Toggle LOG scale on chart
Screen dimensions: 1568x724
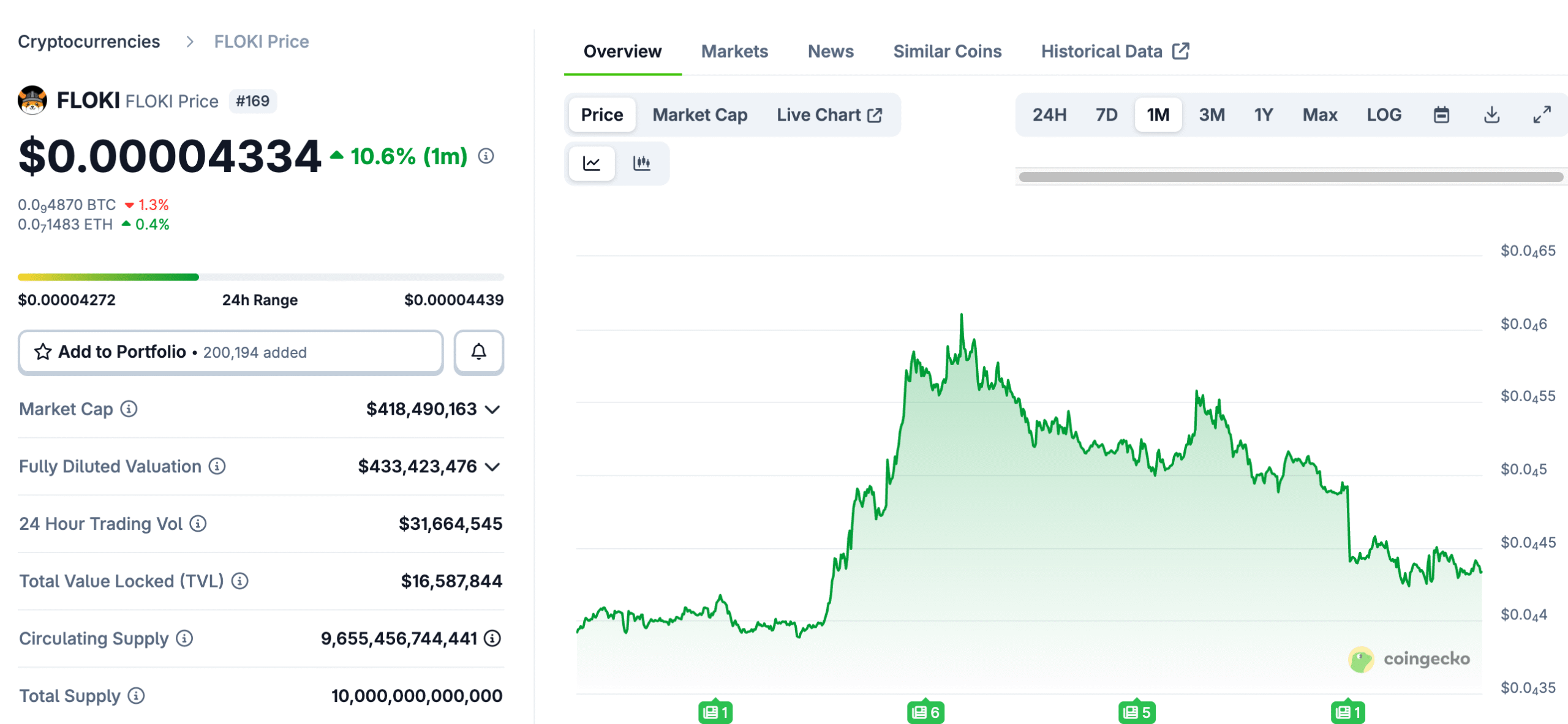[1384, 115]
